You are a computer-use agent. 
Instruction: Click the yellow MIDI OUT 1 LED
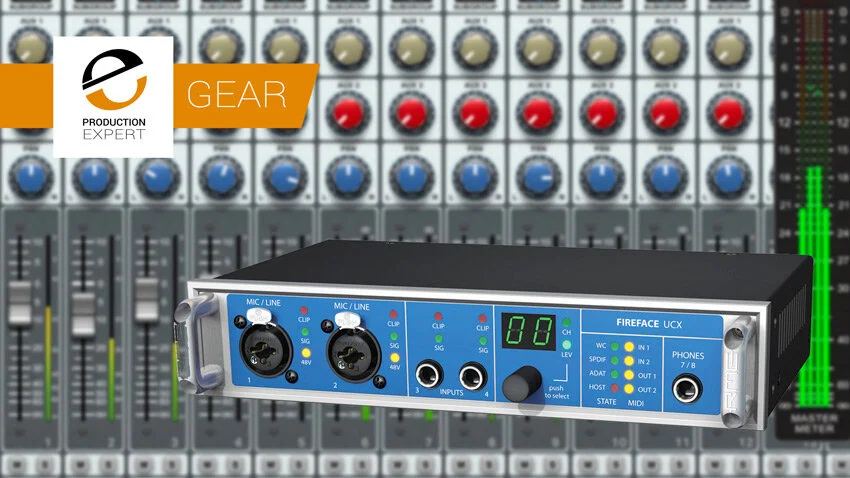pyautogui.click(x=629, y=375)
